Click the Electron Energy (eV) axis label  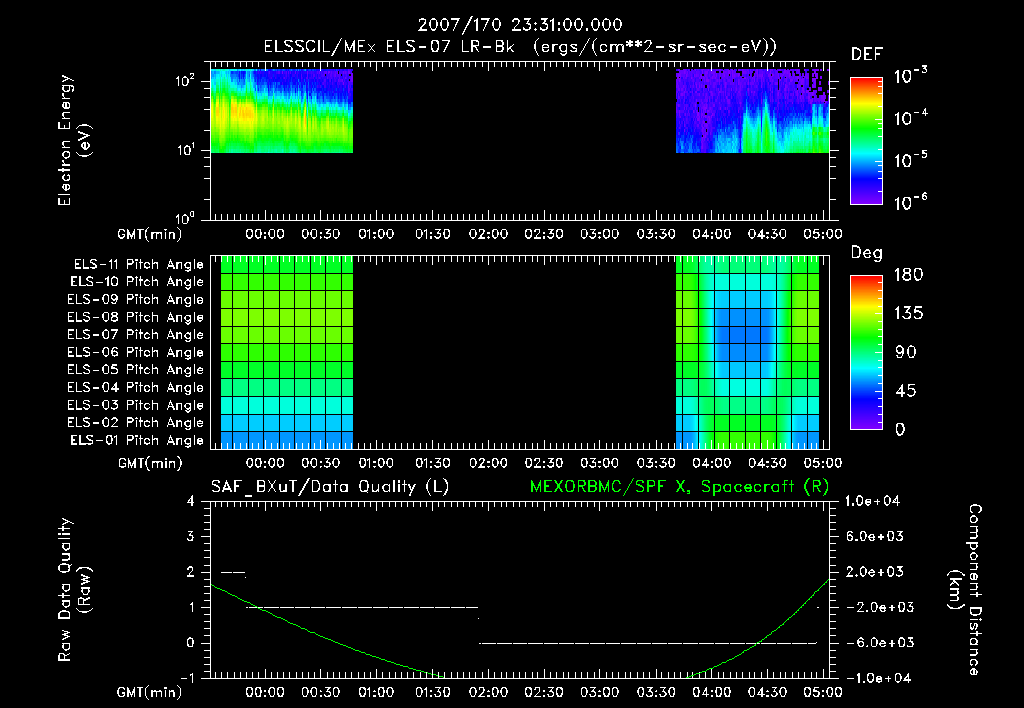(74, 140)
